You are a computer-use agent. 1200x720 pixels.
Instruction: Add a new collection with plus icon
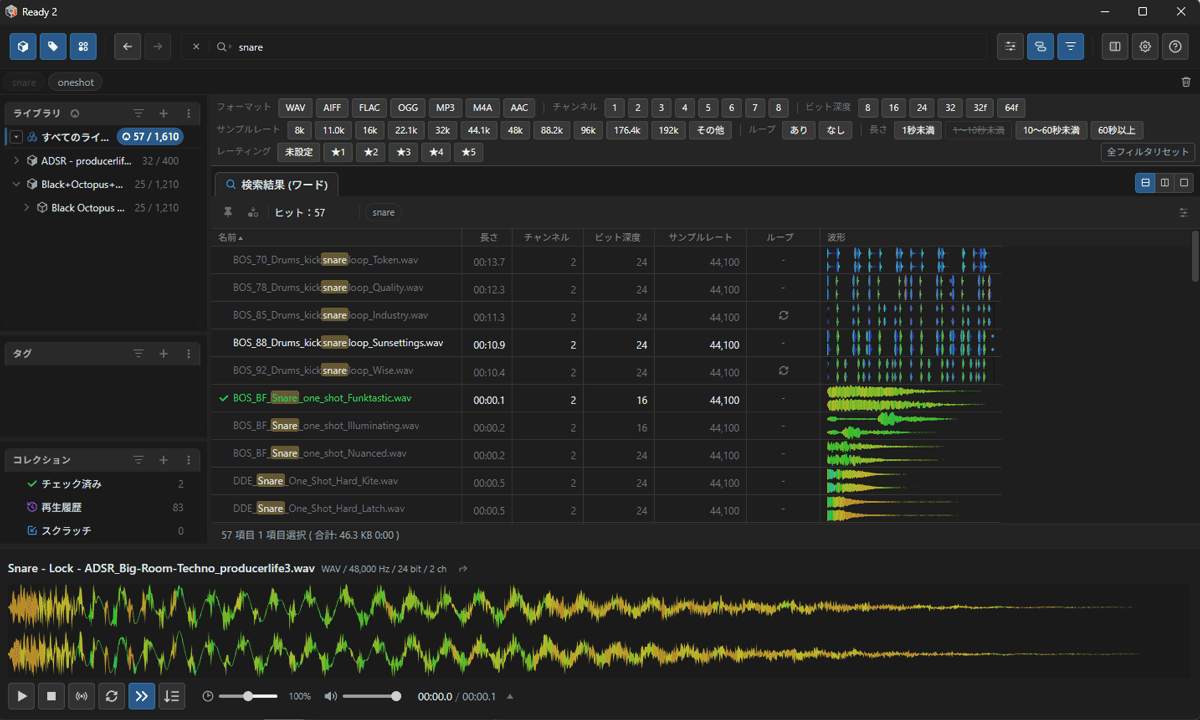(x=163, y=460)
